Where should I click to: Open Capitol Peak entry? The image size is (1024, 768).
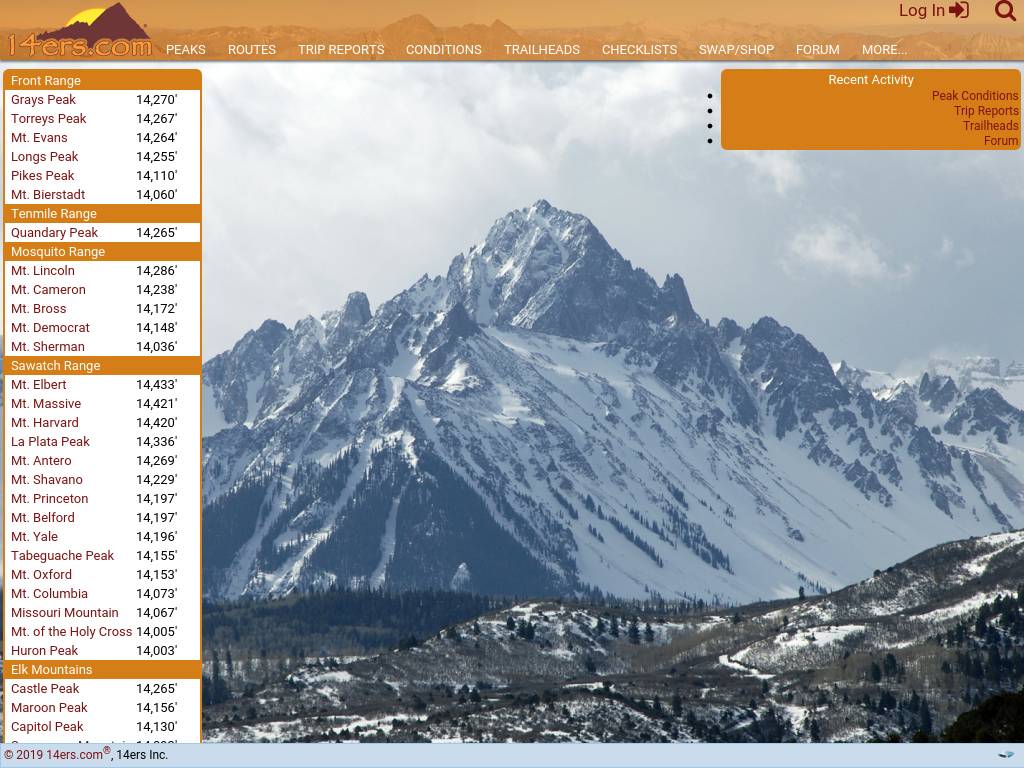point(47,726)
